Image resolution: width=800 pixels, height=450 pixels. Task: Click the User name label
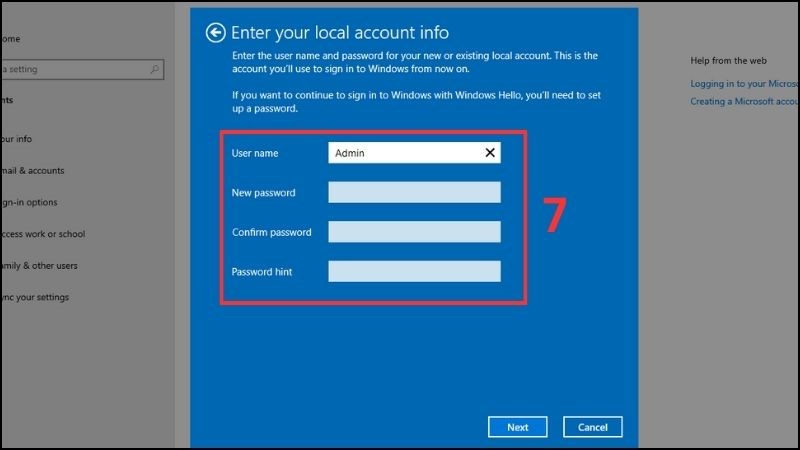tap(255, 153)
